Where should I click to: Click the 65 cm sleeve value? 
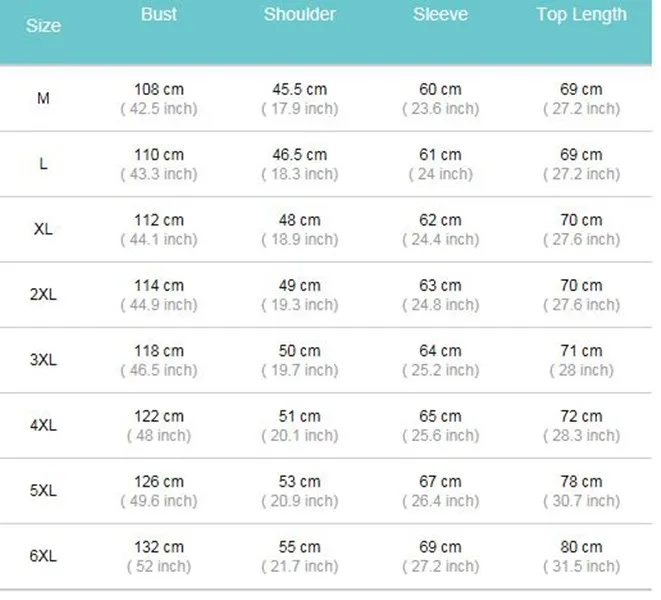(440, 416)
